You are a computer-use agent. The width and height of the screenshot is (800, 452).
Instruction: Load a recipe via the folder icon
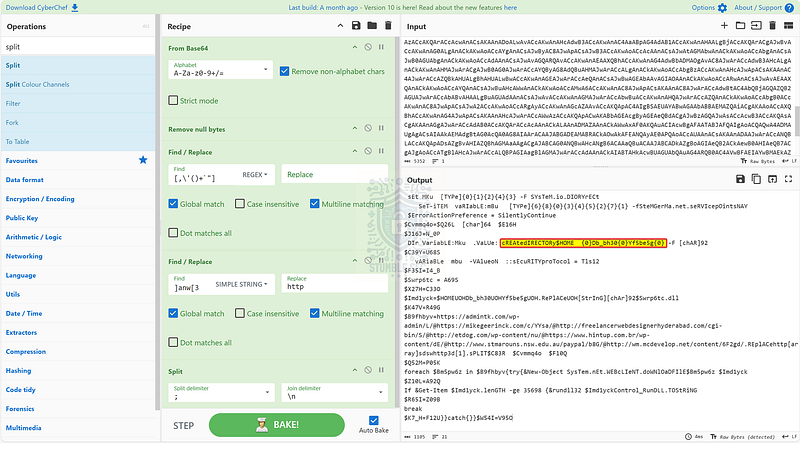[x=372, y=26]
